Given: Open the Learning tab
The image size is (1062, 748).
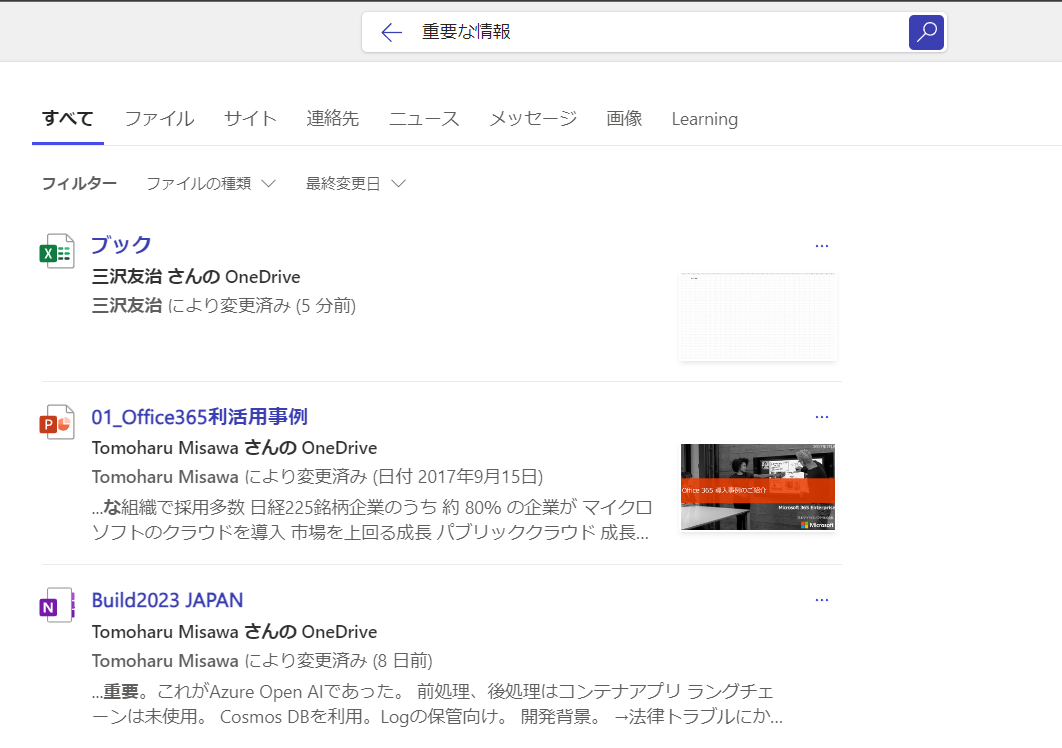Looking at the screenshot, I should click(x=704, y=119).
